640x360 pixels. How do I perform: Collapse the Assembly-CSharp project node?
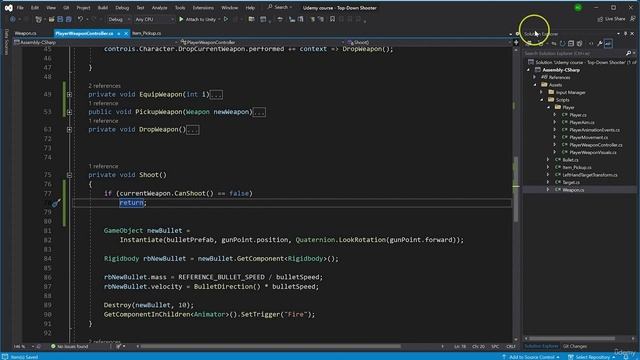[x=529, y=70]
